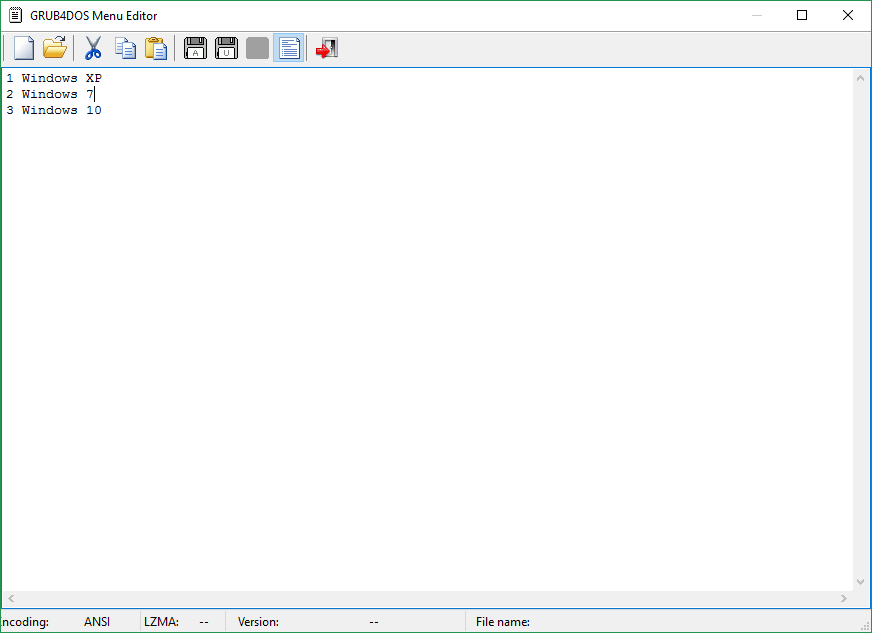
Task: Click on the 'Windows 7' text line
Action: 57,94
